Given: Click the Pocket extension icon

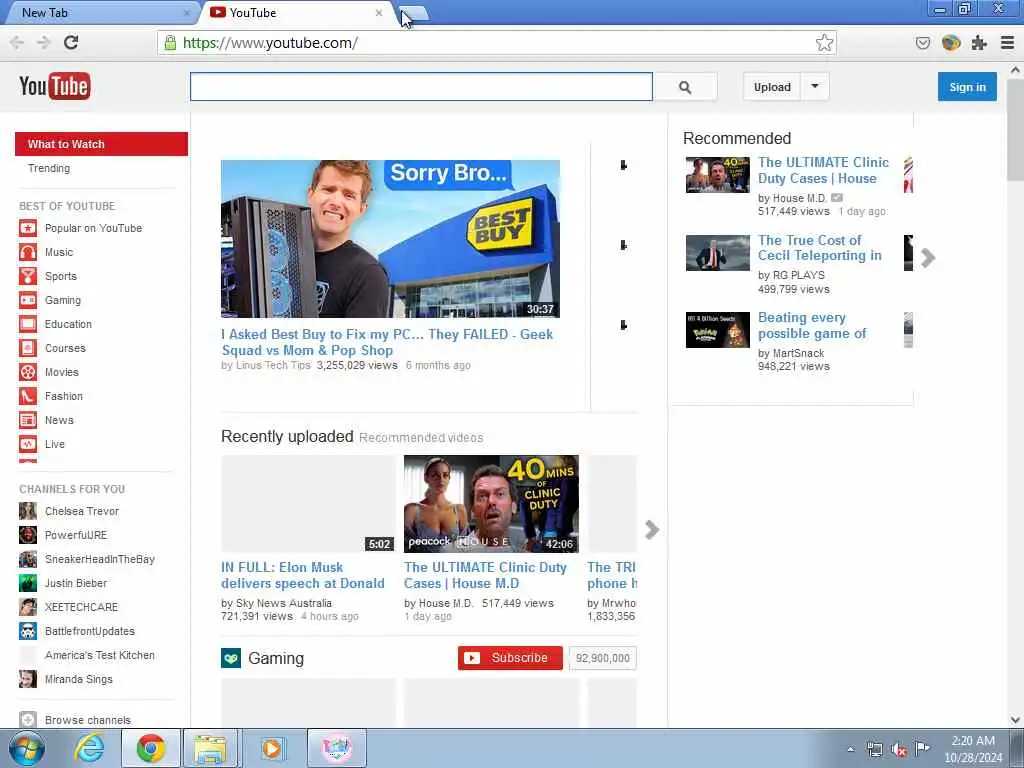Looking at the screenshot, I should tap(923, 43).
